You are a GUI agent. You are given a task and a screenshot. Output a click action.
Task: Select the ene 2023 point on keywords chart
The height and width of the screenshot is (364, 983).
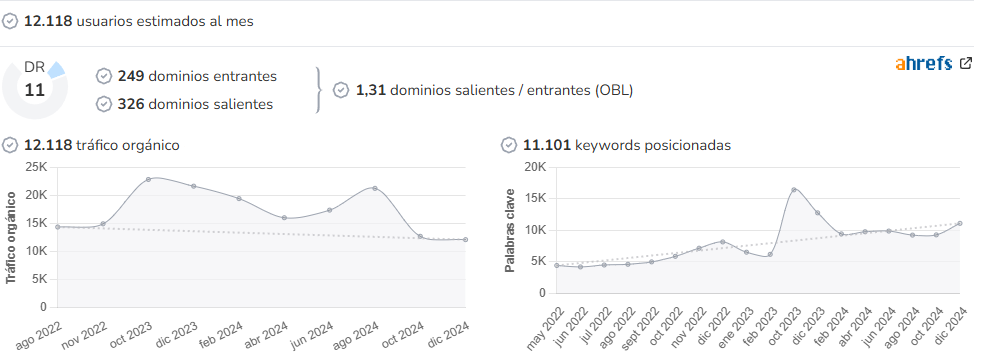(x=746, y=252)
